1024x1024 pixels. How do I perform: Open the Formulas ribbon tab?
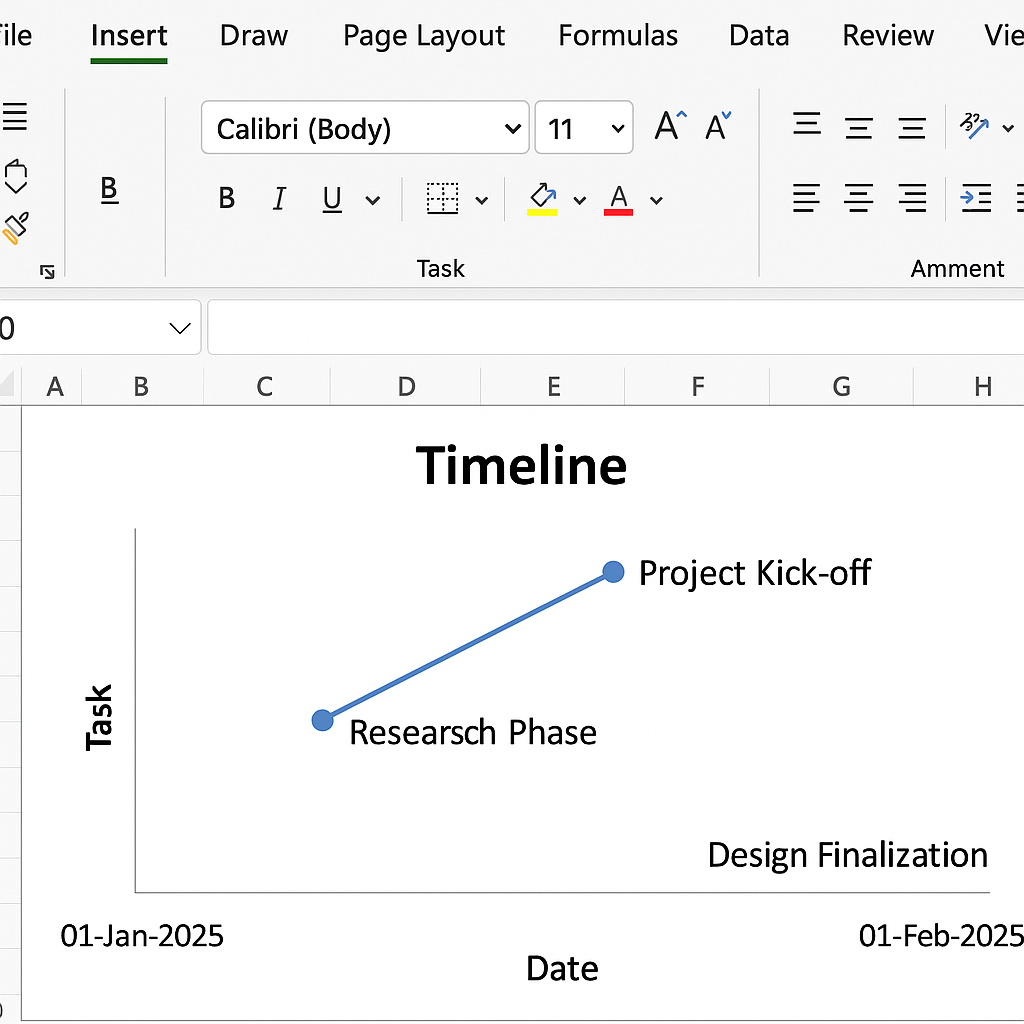point(618,36)
